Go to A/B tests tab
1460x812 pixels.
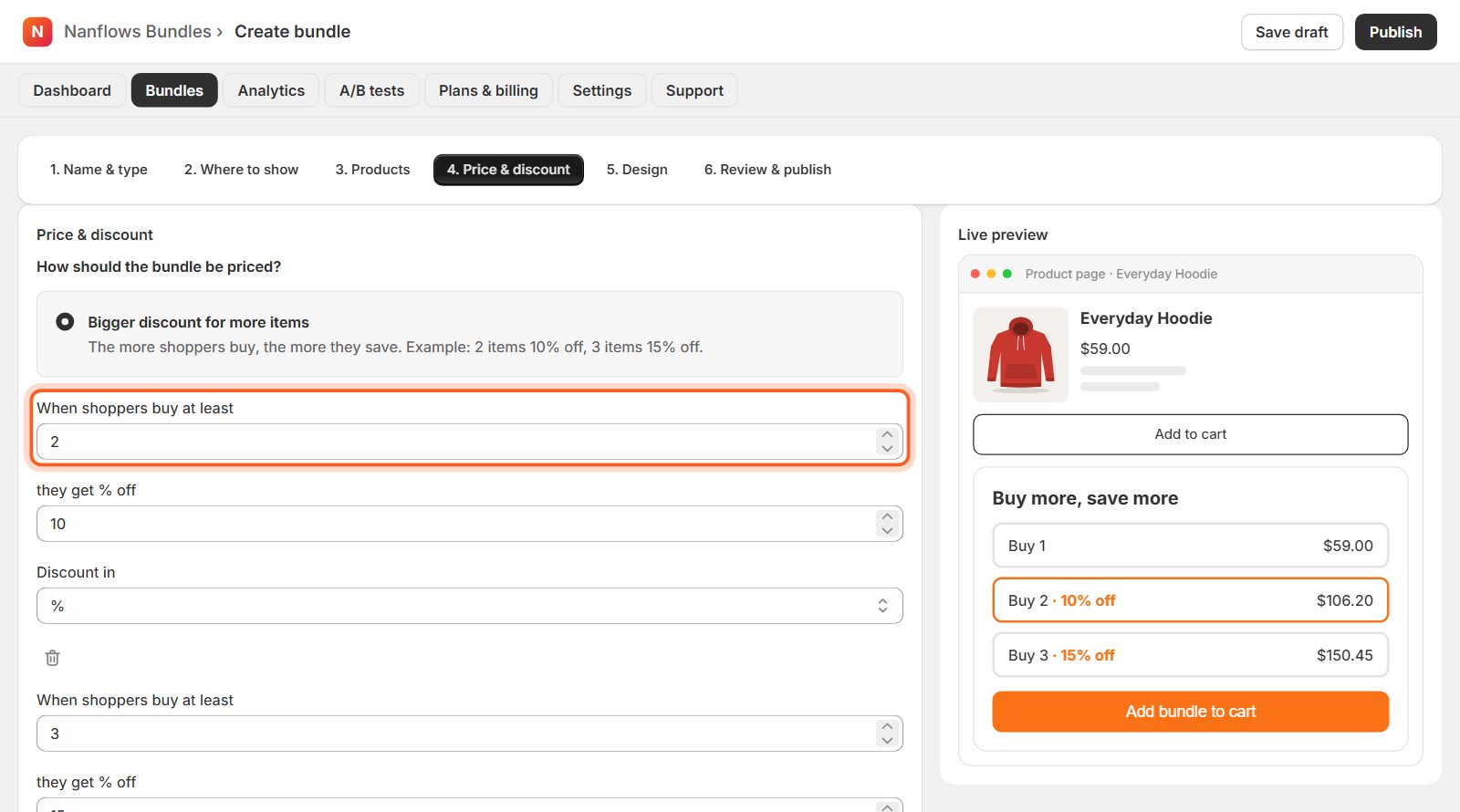(371, 90)
